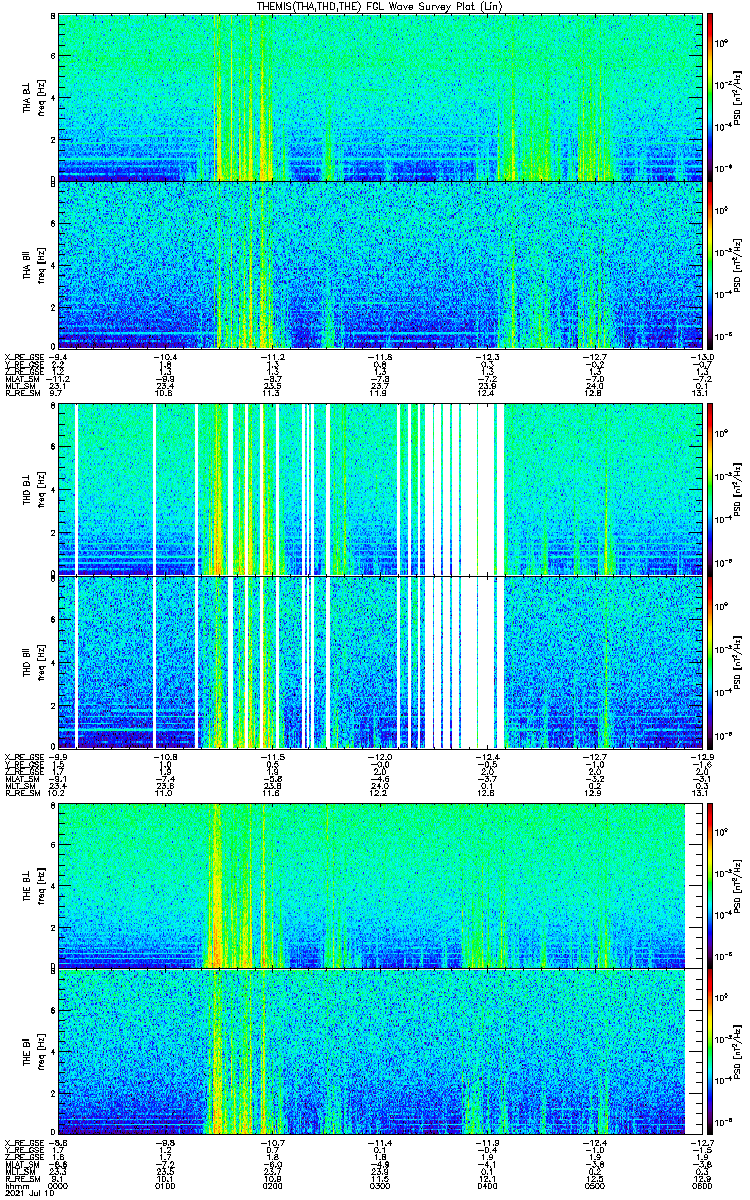Image resolution: width=750 pixels, height=1200 pixels.
Task: Click the 'hhmm' time axis label
Action: (x=16, y=1185)
